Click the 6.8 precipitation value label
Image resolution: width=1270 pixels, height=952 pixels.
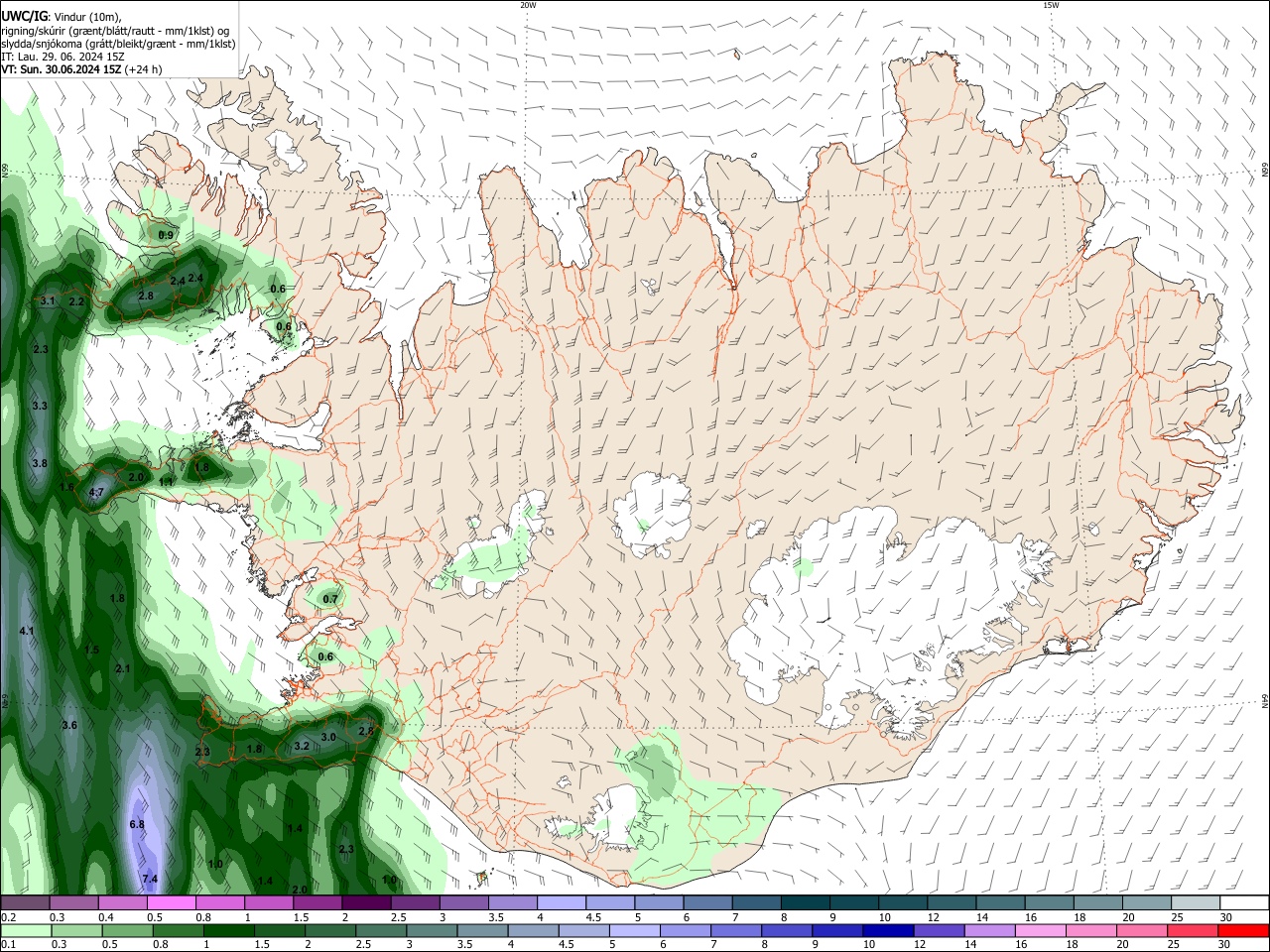point(137,824)
